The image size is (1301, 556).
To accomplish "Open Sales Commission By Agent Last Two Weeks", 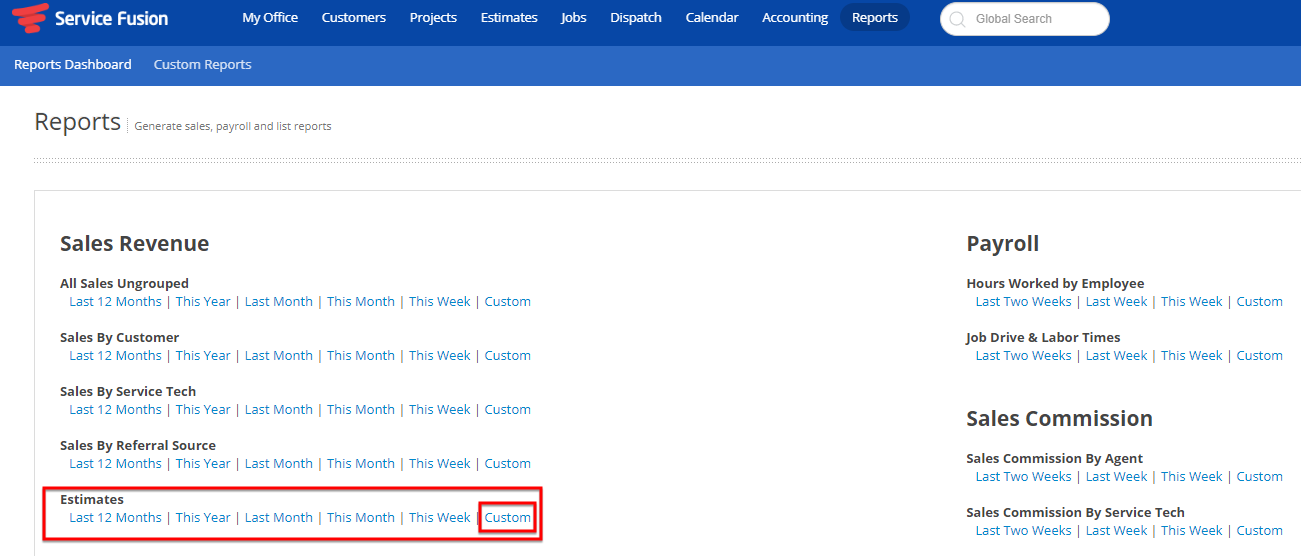I will tap(1023, 477).
